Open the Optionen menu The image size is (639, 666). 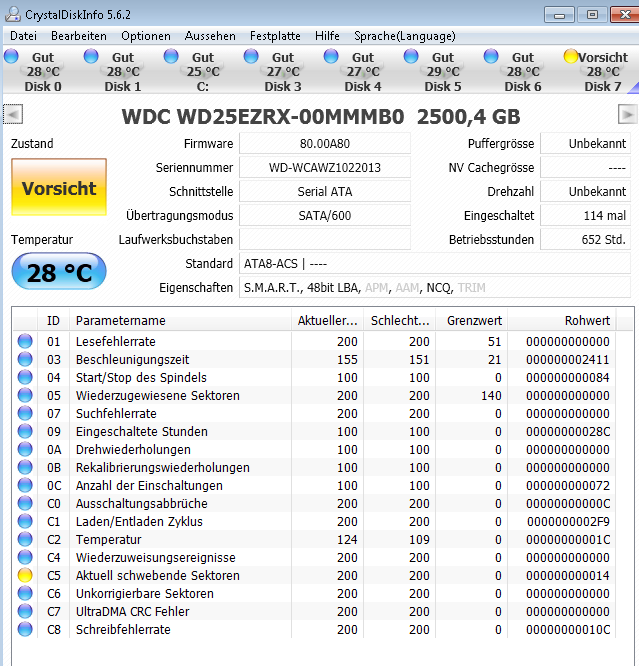(146, 36)
